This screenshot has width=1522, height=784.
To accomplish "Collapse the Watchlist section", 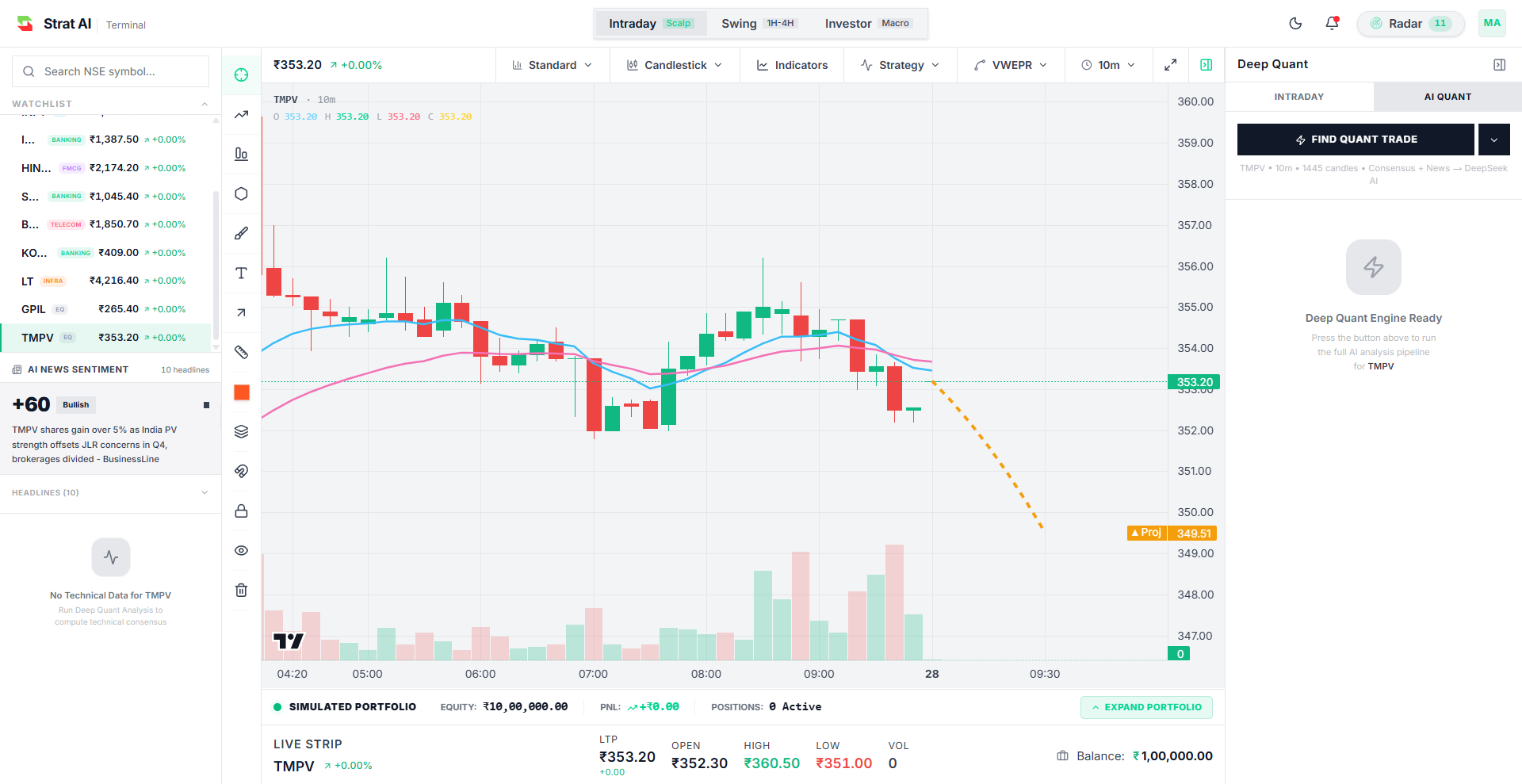I will pos(205,104).
